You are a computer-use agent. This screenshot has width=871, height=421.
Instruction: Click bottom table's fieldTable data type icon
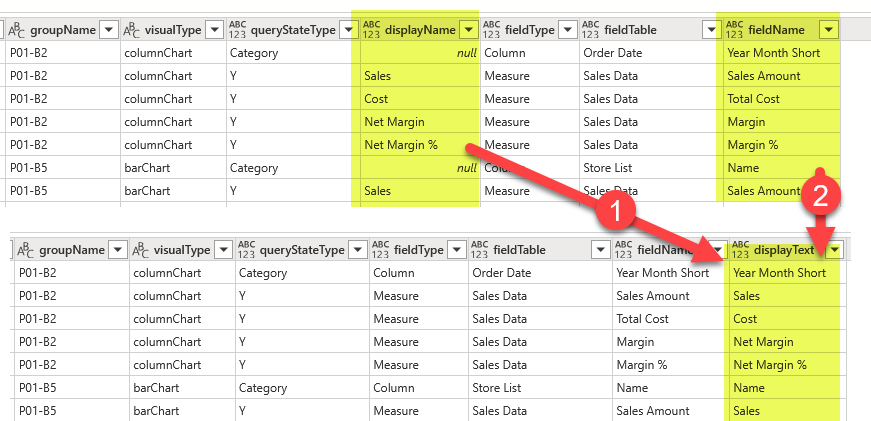click(x=479, y=249)
